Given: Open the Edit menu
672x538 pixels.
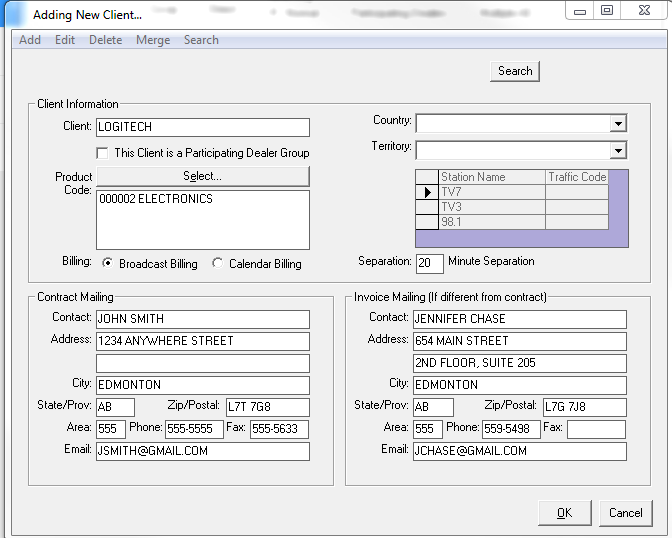Looking at the screenshot, I should point(65,40).
